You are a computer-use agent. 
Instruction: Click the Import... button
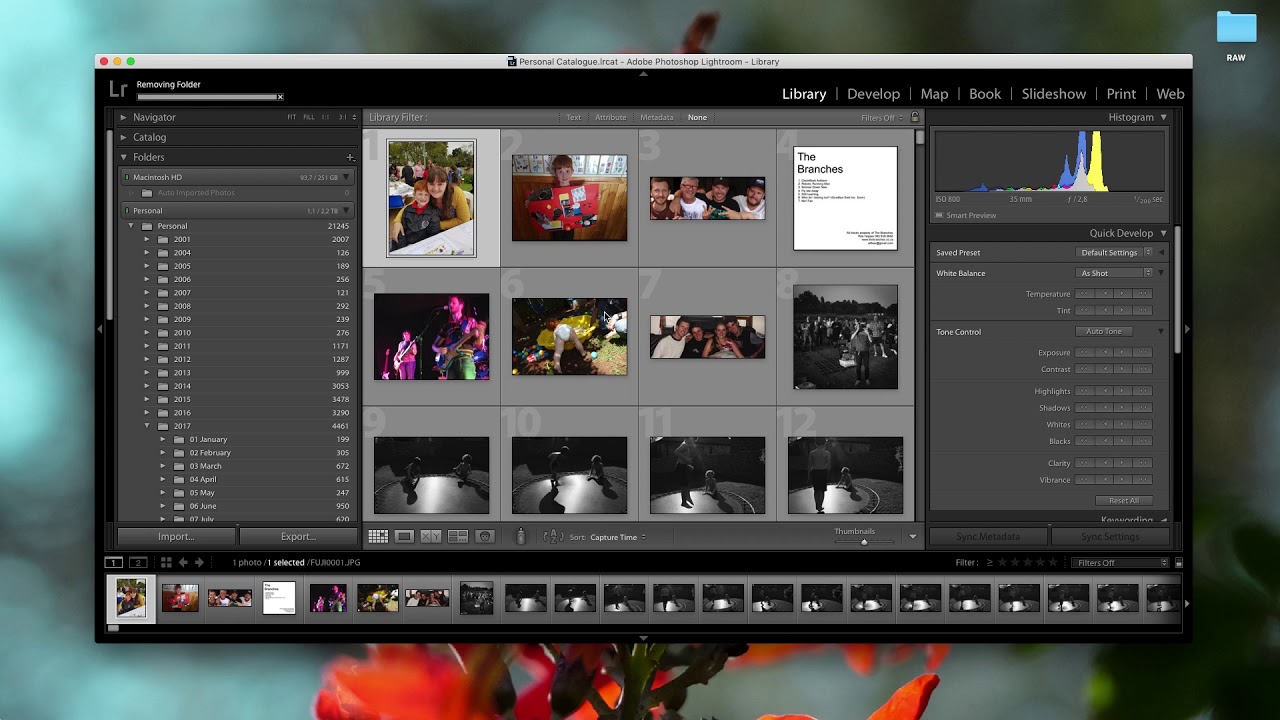[x=176, y=537]
